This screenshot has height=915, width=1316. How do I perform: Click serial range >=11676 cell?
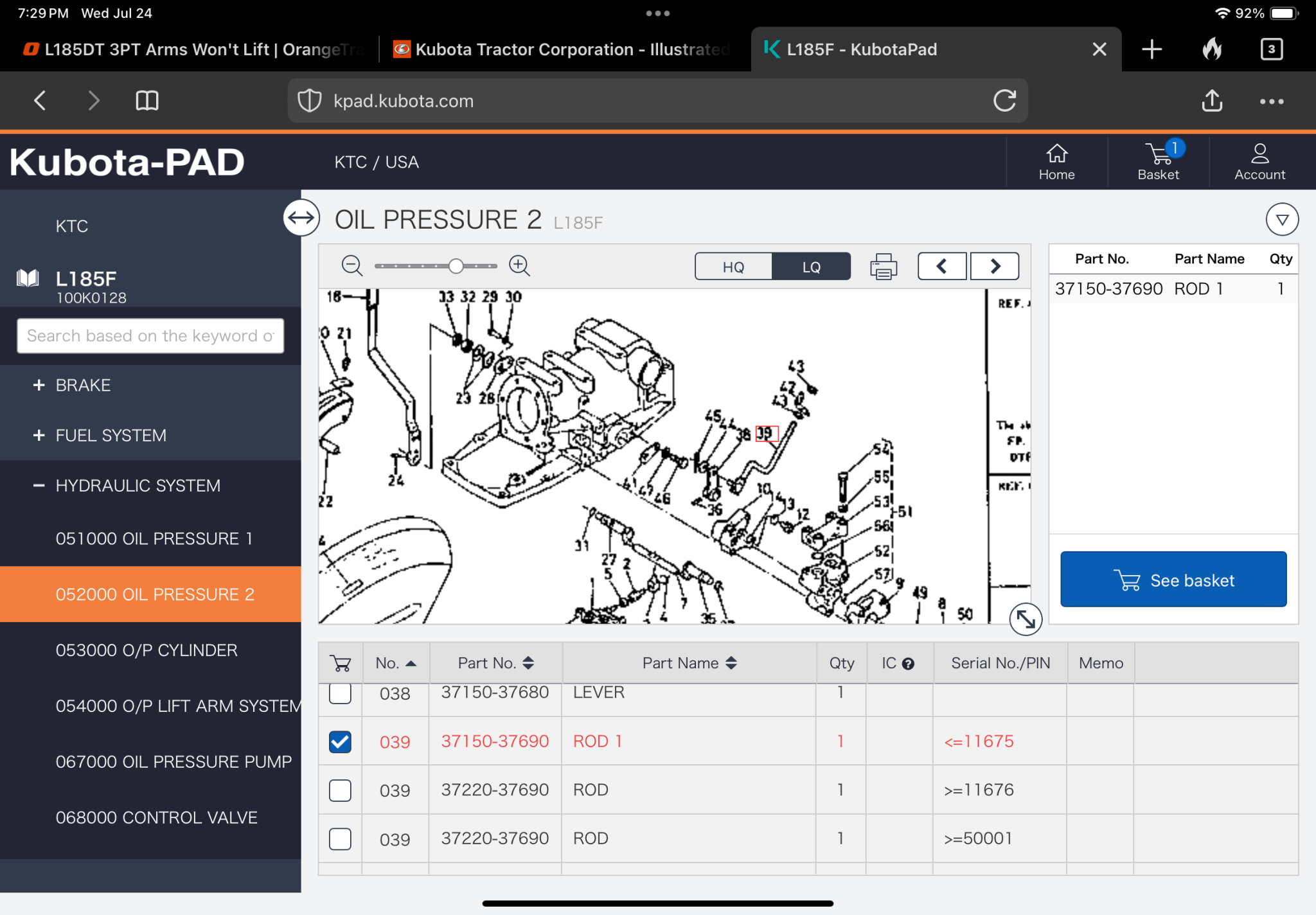point(979,790)
